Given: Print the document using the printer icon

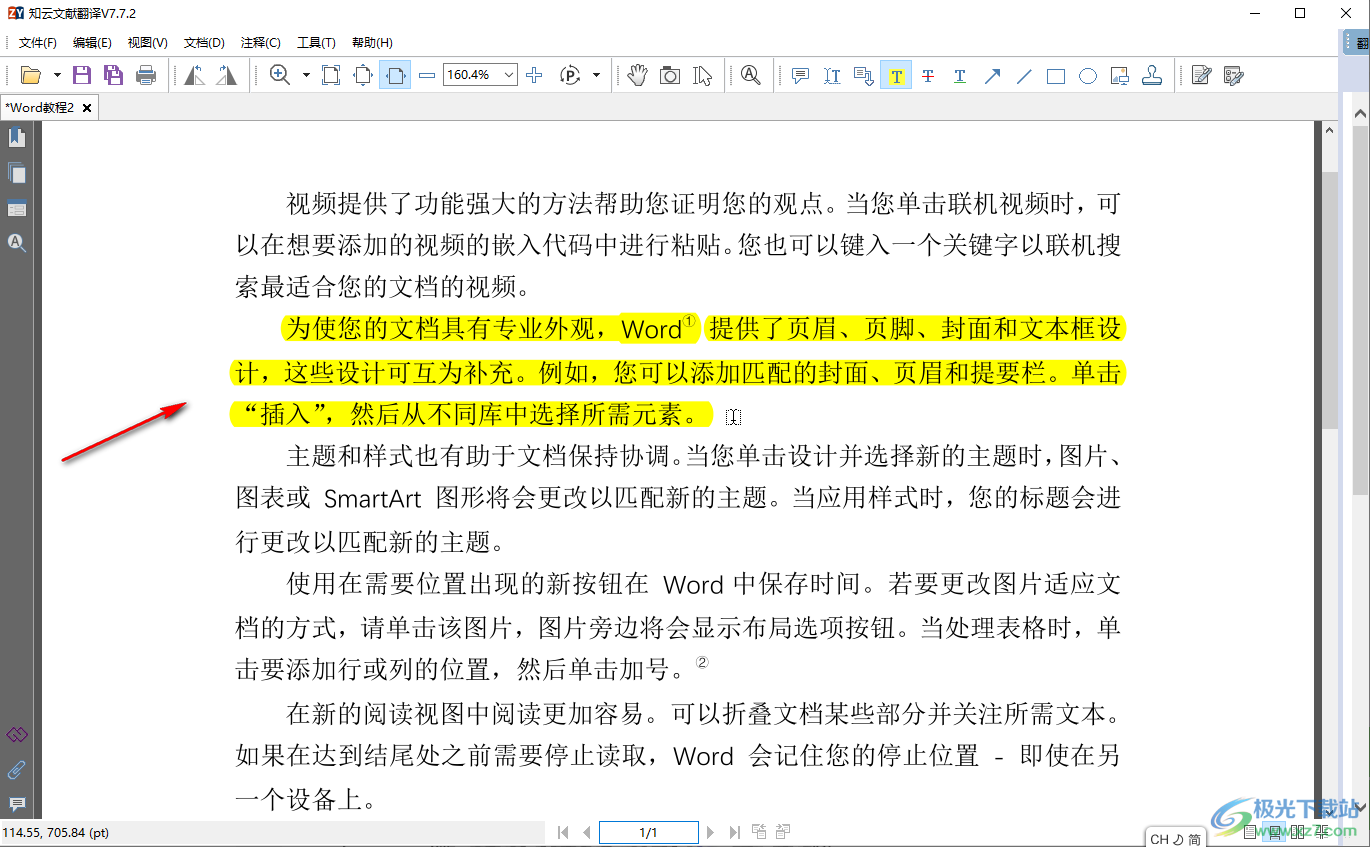Looking at the screenshot, I should click(146, 75).
